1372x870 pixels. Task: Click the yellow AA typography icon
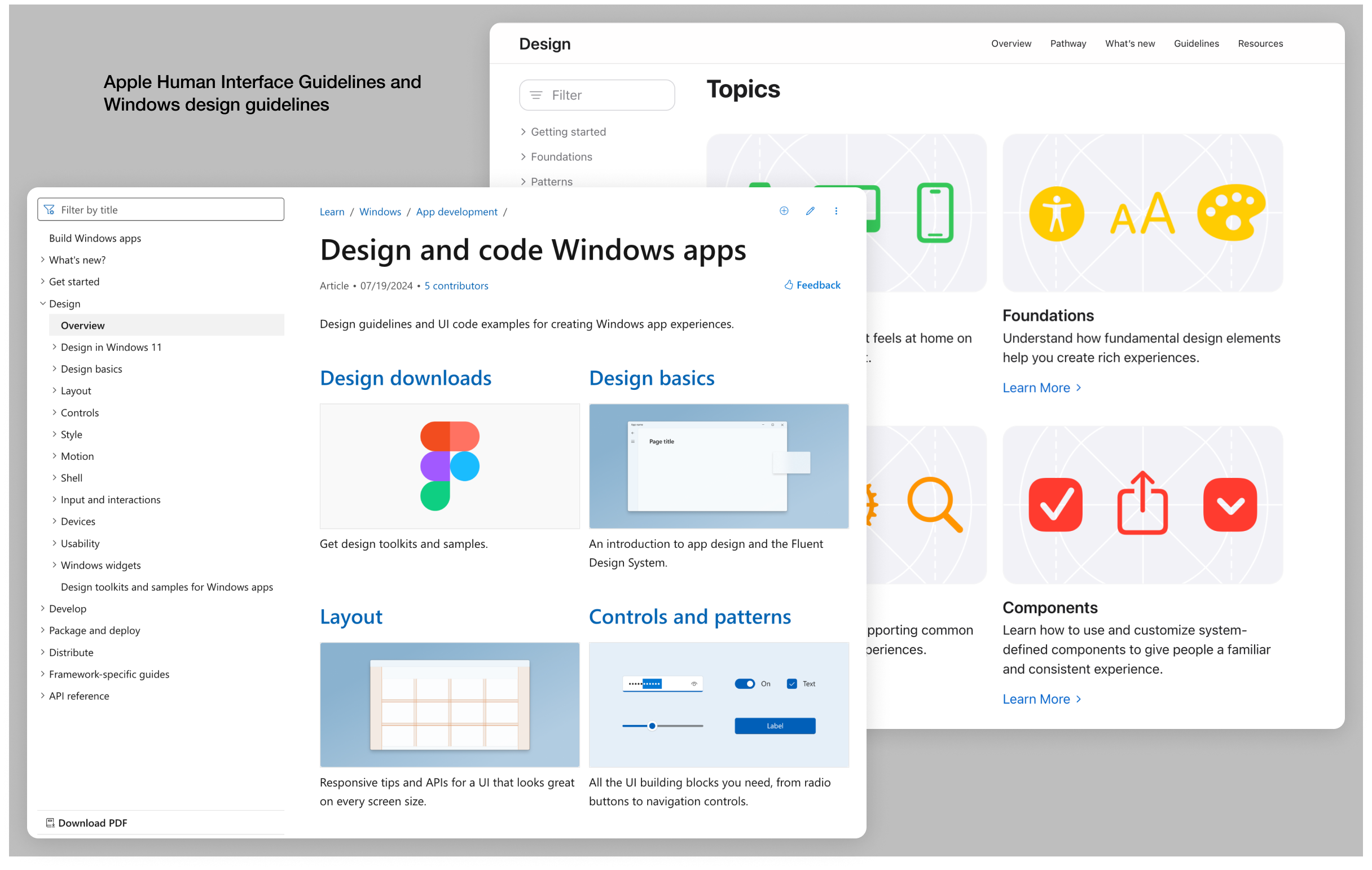pos(1142,214)
